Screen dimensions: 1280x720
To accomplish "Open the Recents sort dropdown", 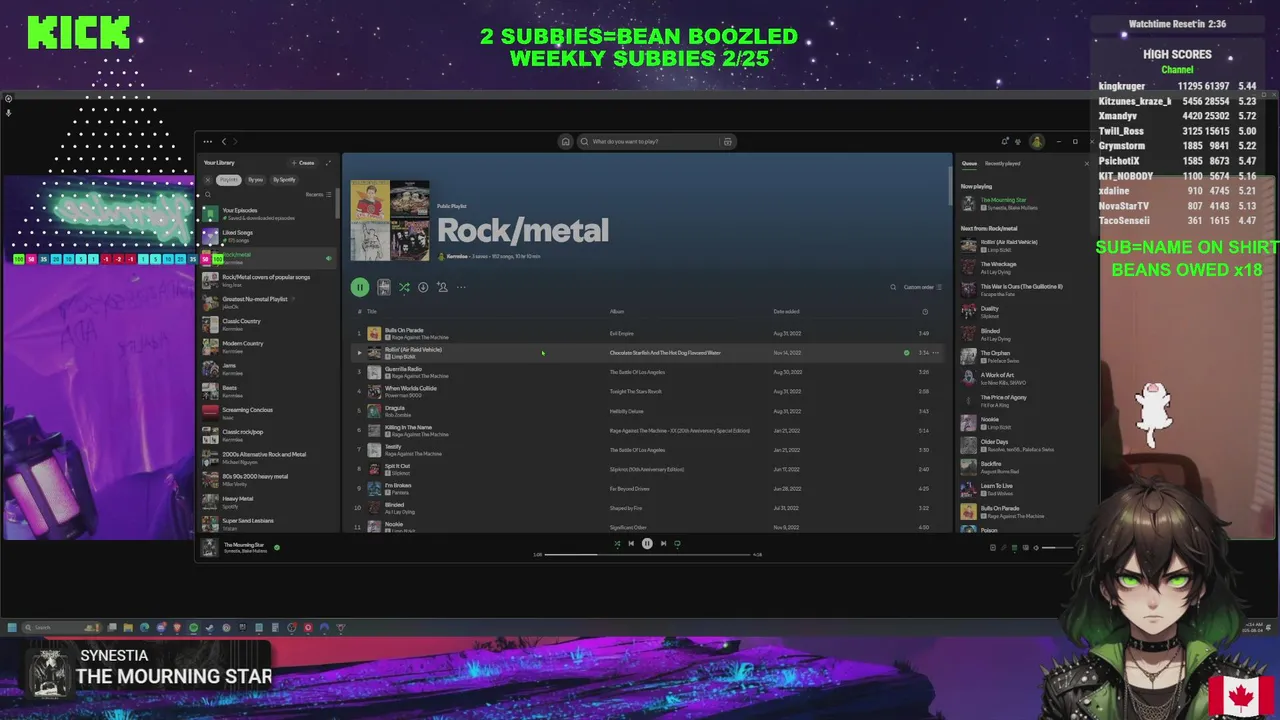I will [318, 194].
